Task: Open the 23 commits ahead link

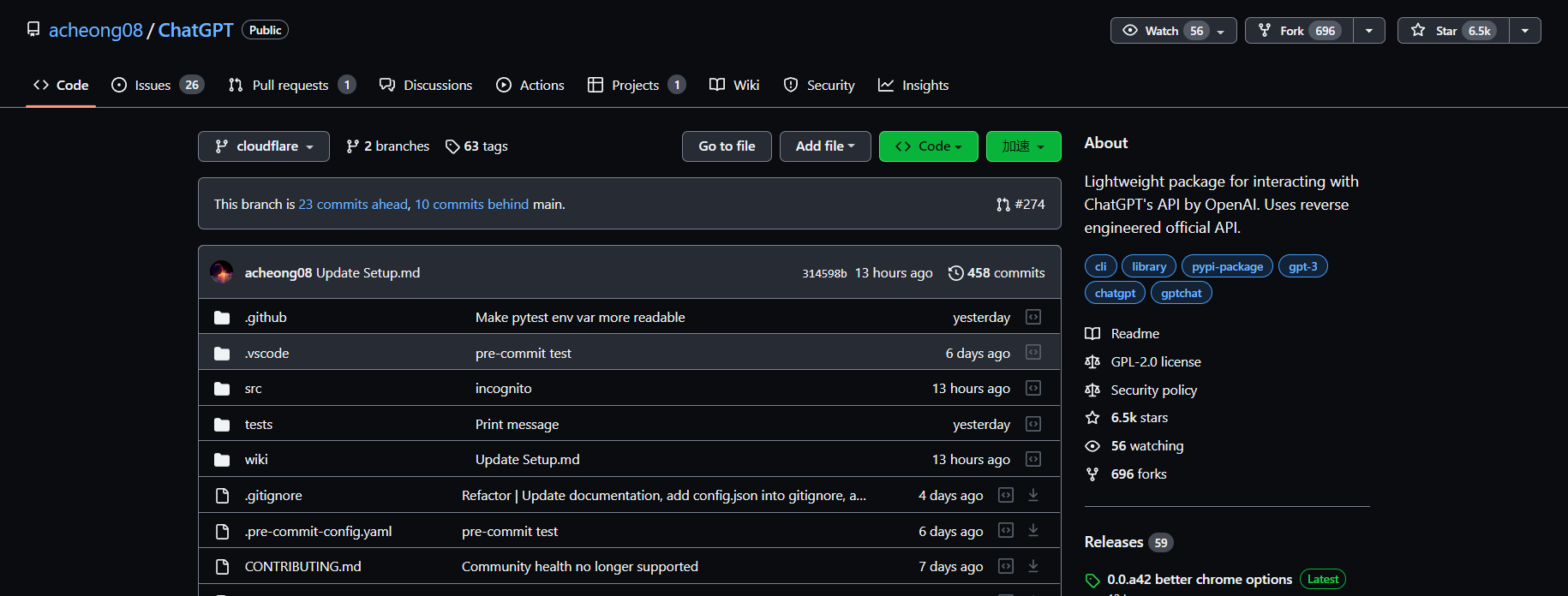Action: pyautogui.click(x=353, y=205)
